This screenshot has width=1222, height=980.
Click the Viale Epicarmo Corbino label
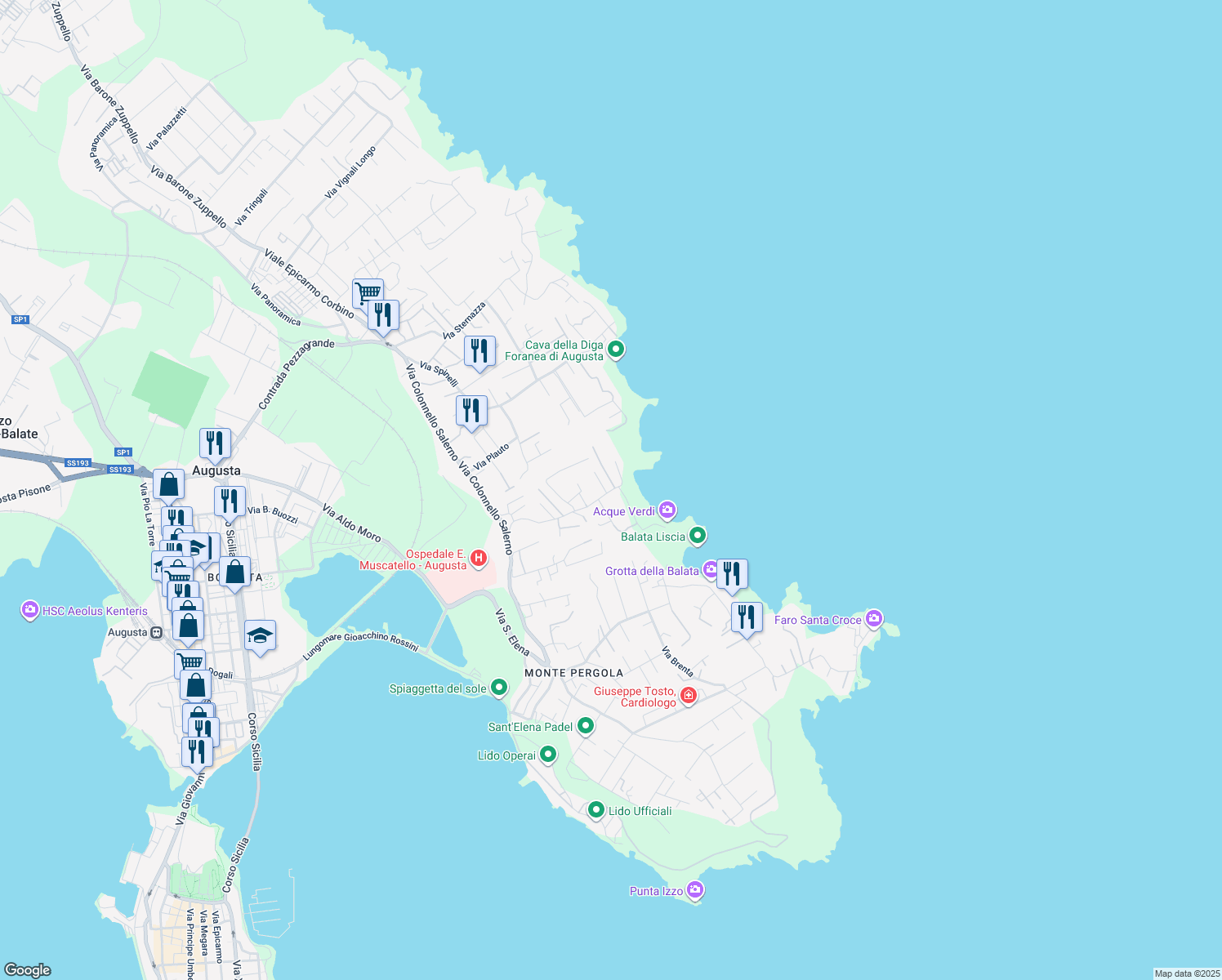tap(310, 283)
